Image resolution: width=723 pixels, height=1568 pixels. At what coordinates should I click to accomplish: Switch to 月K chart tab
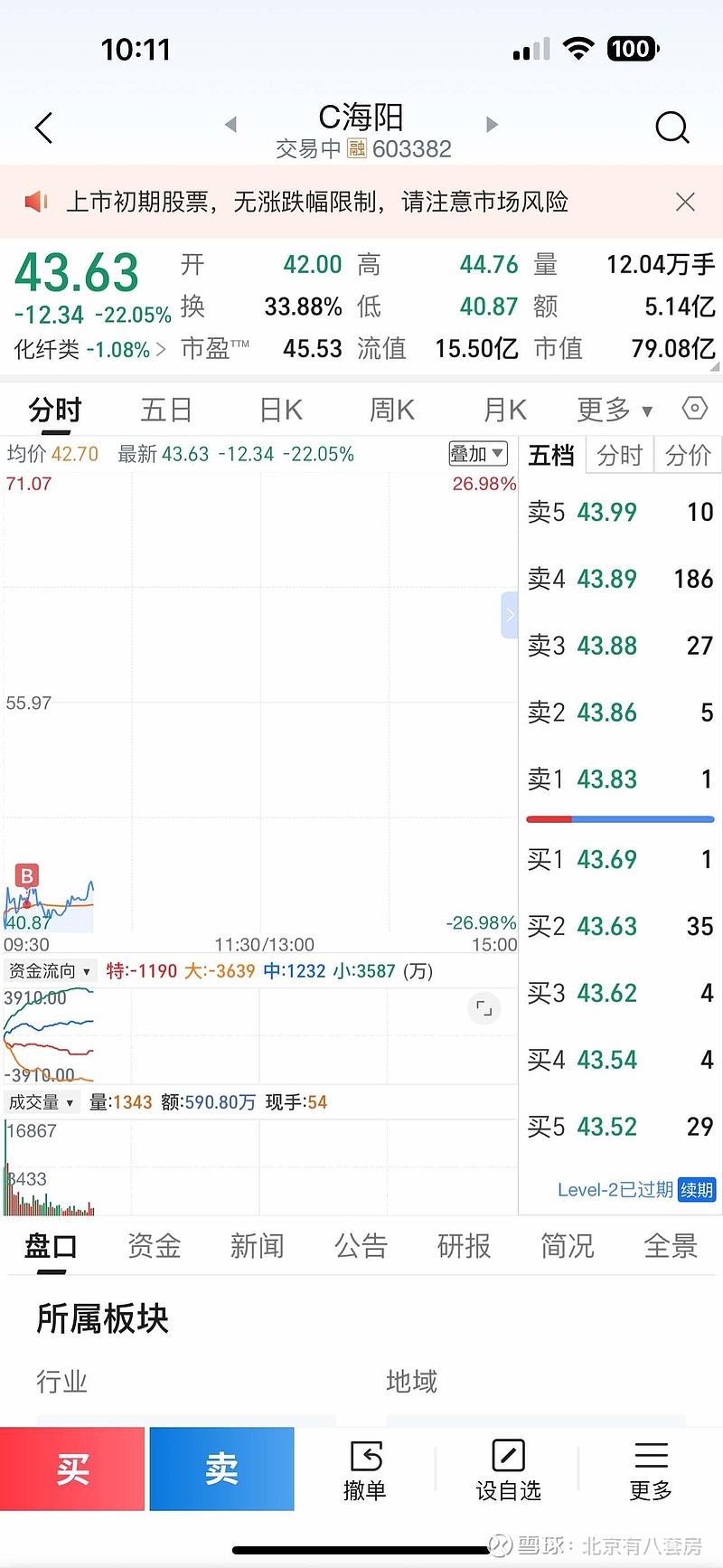[504, 411]
